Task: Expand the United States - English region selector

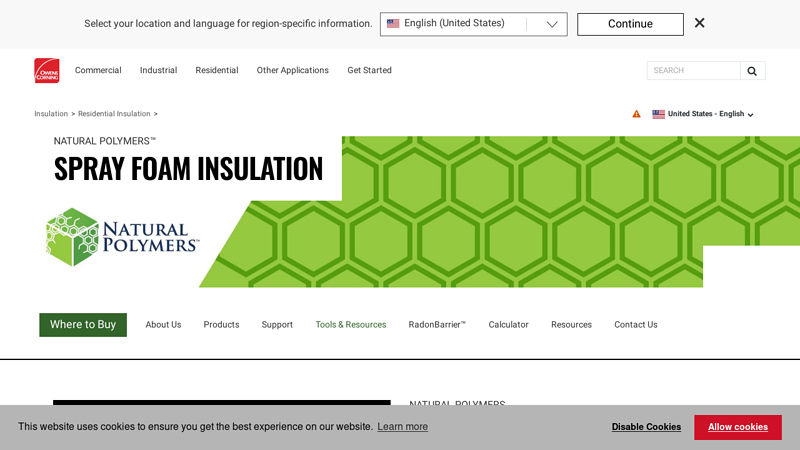Action: click(x=703, y=114)
